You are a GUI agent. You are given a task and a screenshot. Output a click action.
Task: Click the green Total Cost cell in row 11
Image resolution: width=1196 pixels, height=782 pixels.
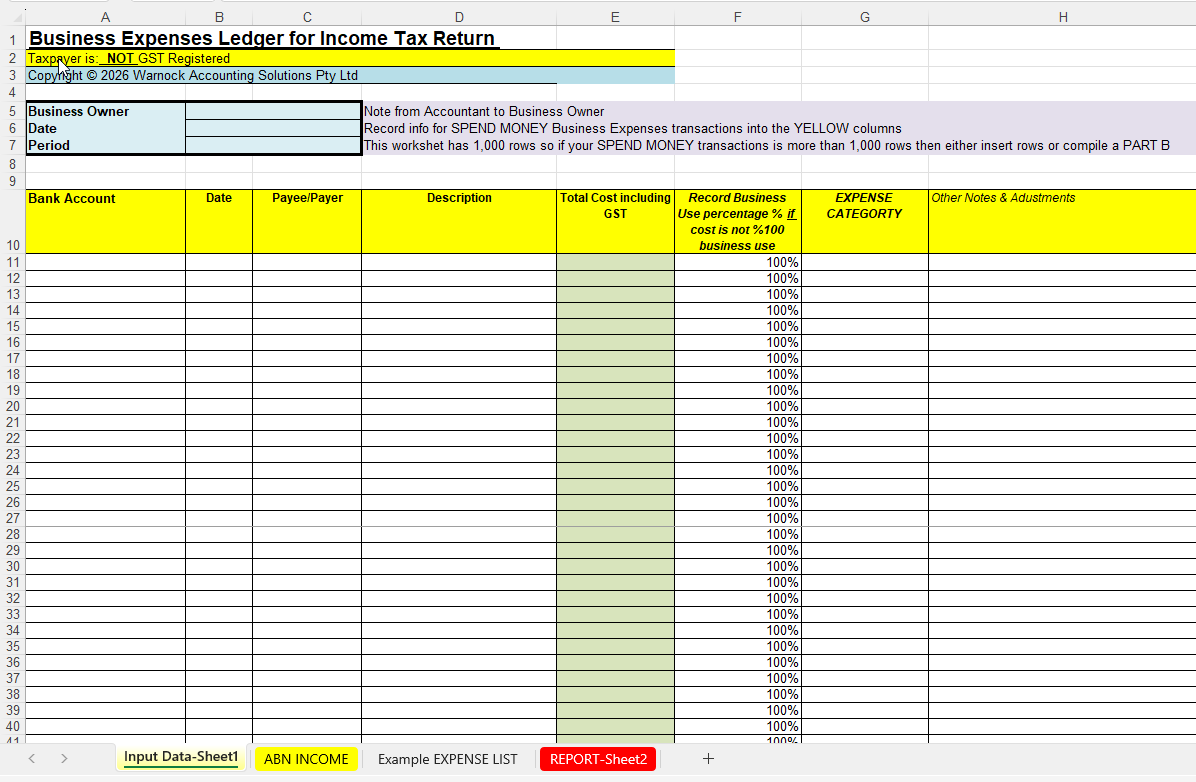point(615,262)
